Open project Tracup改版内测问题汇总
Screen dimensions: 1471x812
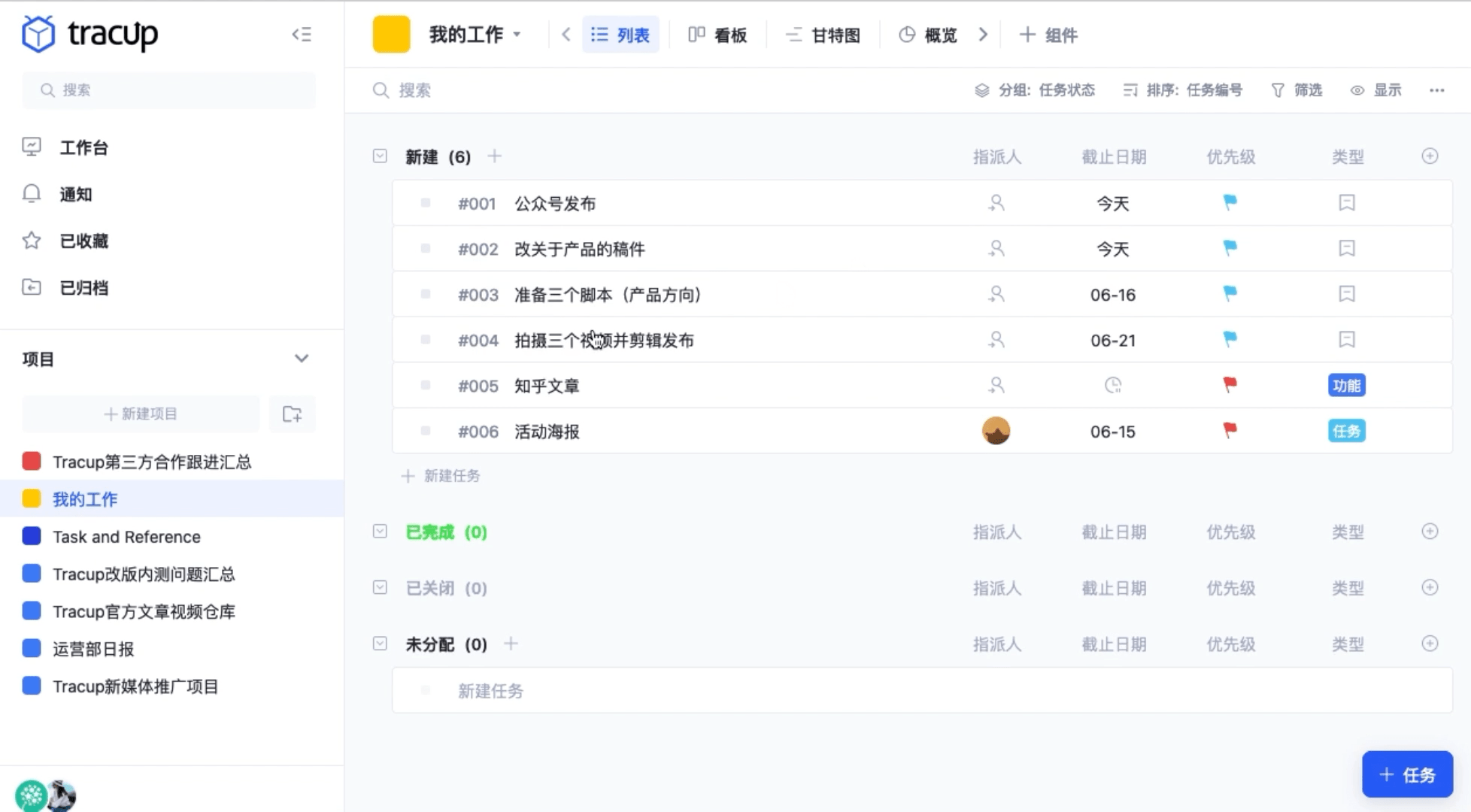(144, 574)
